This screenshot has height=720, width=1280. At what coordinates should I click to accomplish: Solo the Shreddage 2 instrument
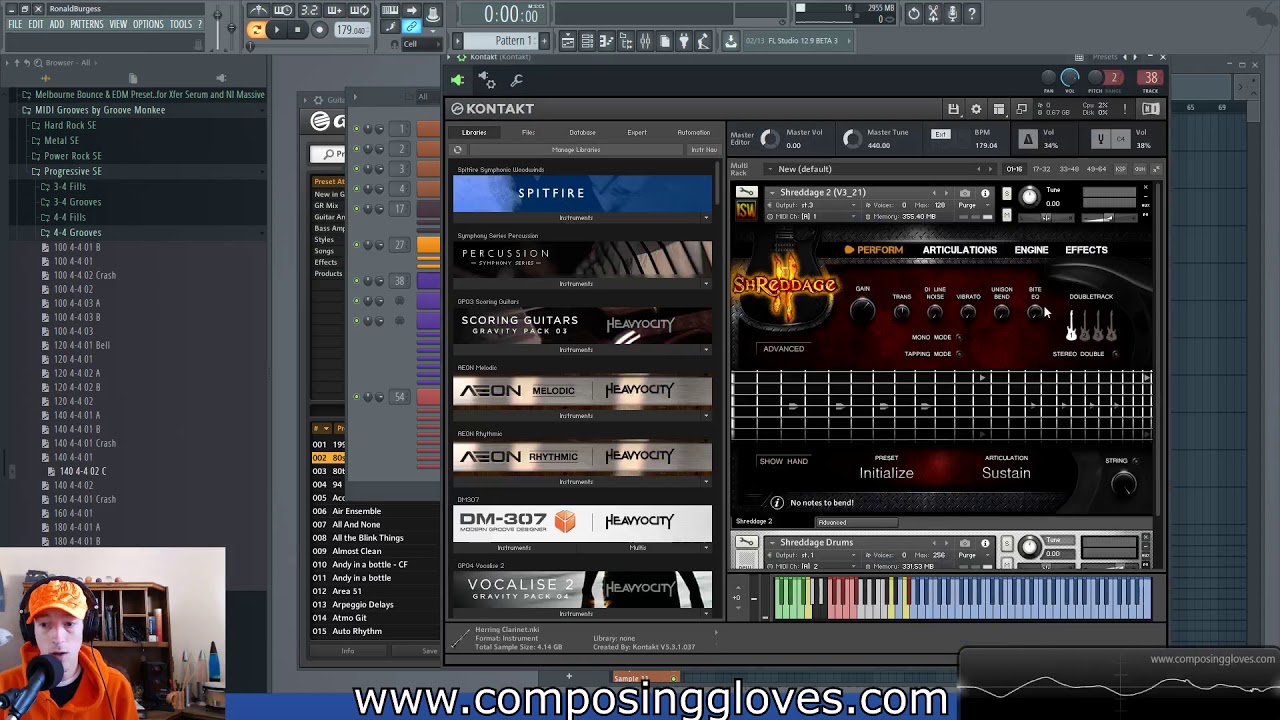click(x=1007, y=193)
